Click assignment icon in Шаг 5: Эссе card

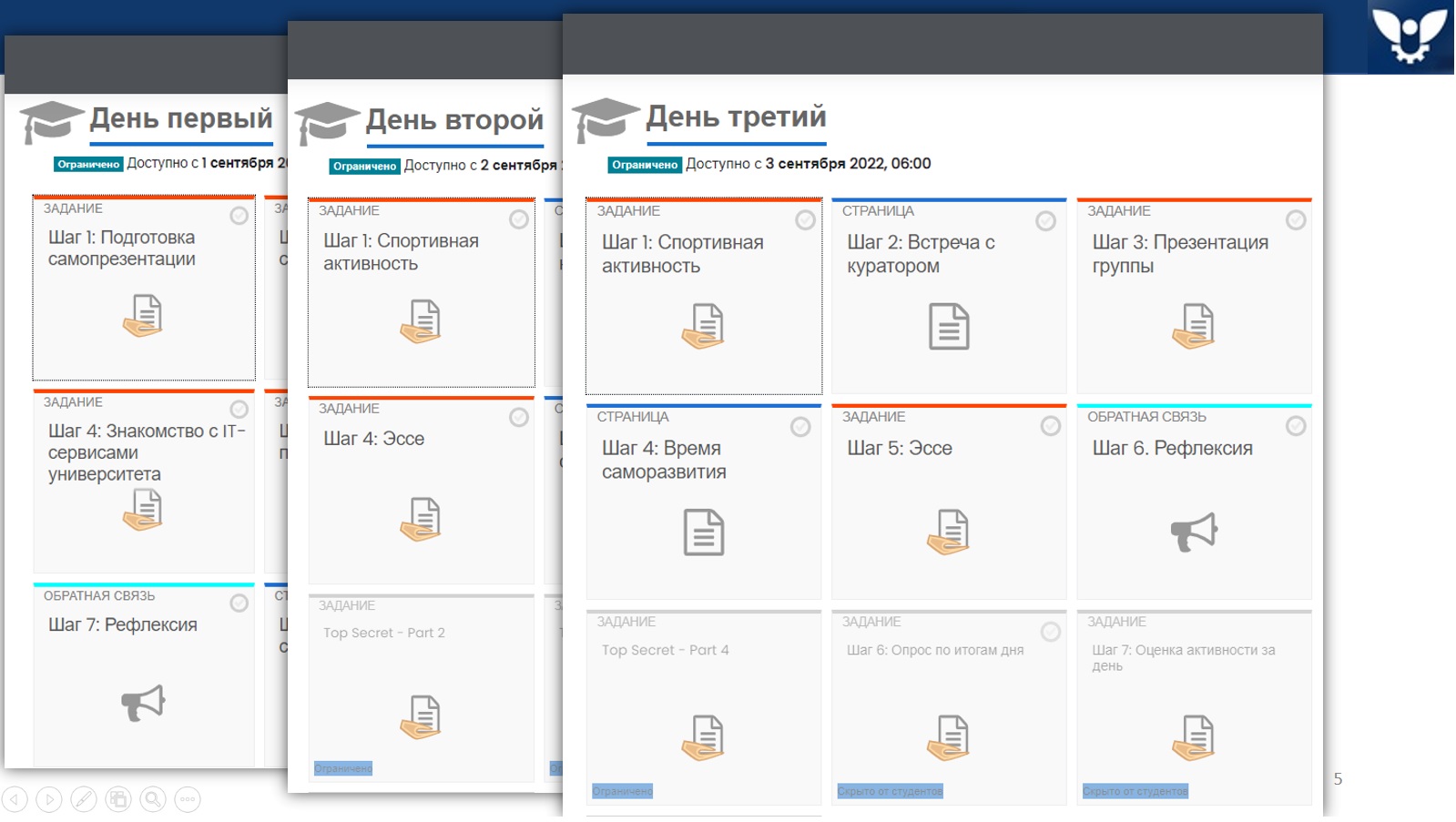click(948, 532)
